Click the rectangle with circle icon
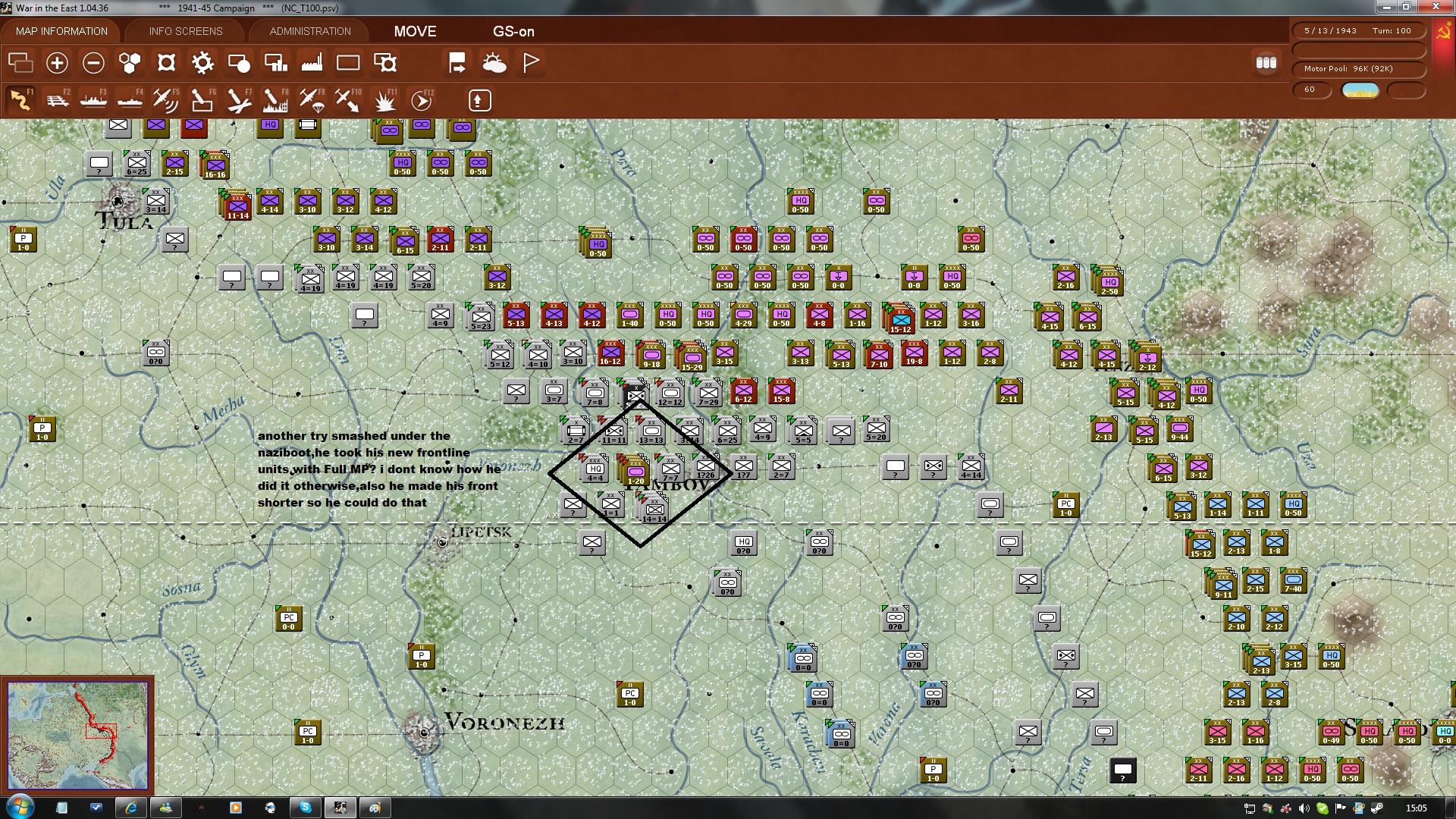 pos(239,63)
